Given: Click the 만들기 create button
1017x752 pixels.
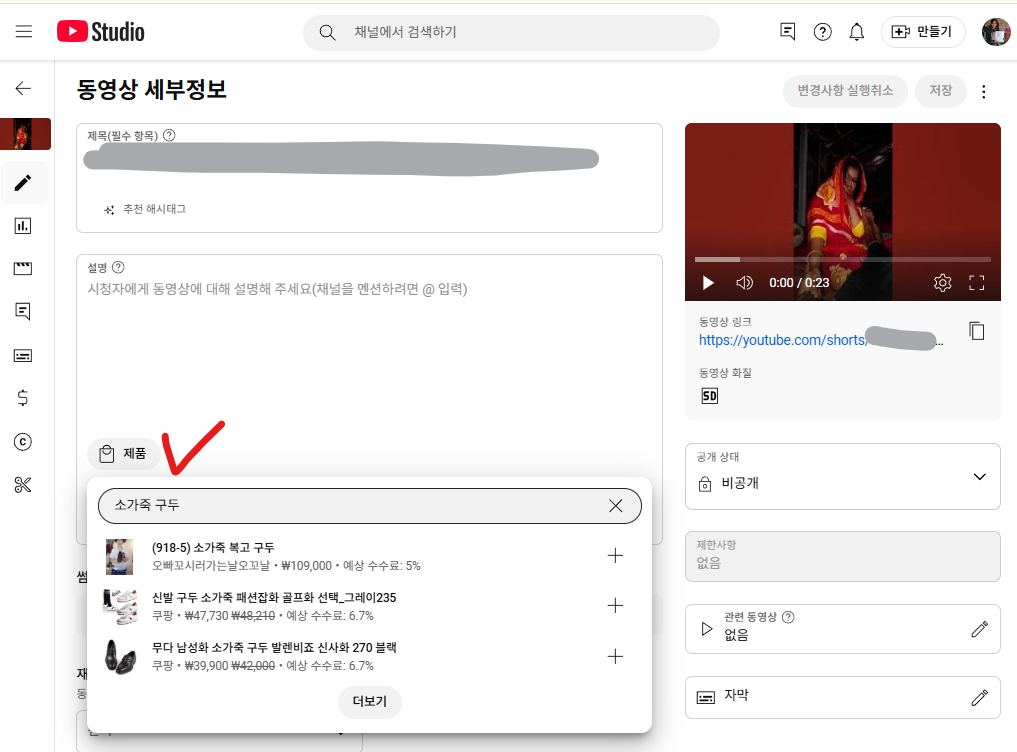Looking at the screenshot, I should tap(922, 32).
